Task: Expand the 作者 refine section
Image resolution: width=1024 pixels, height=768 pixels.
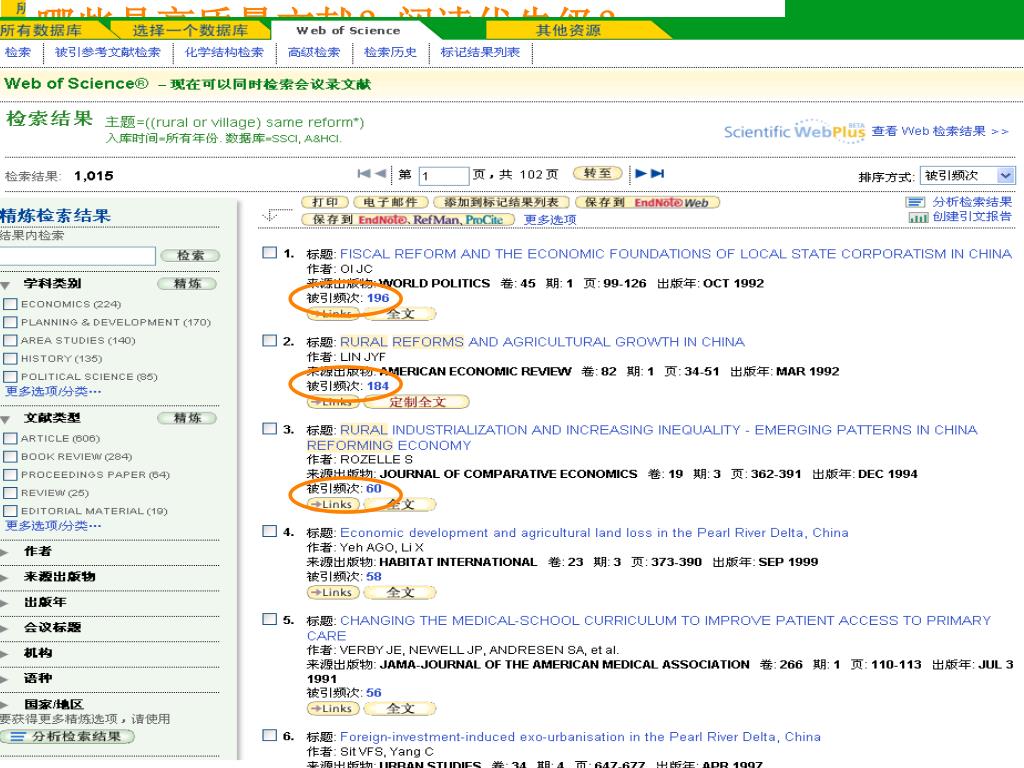Action: click(5, 552)
